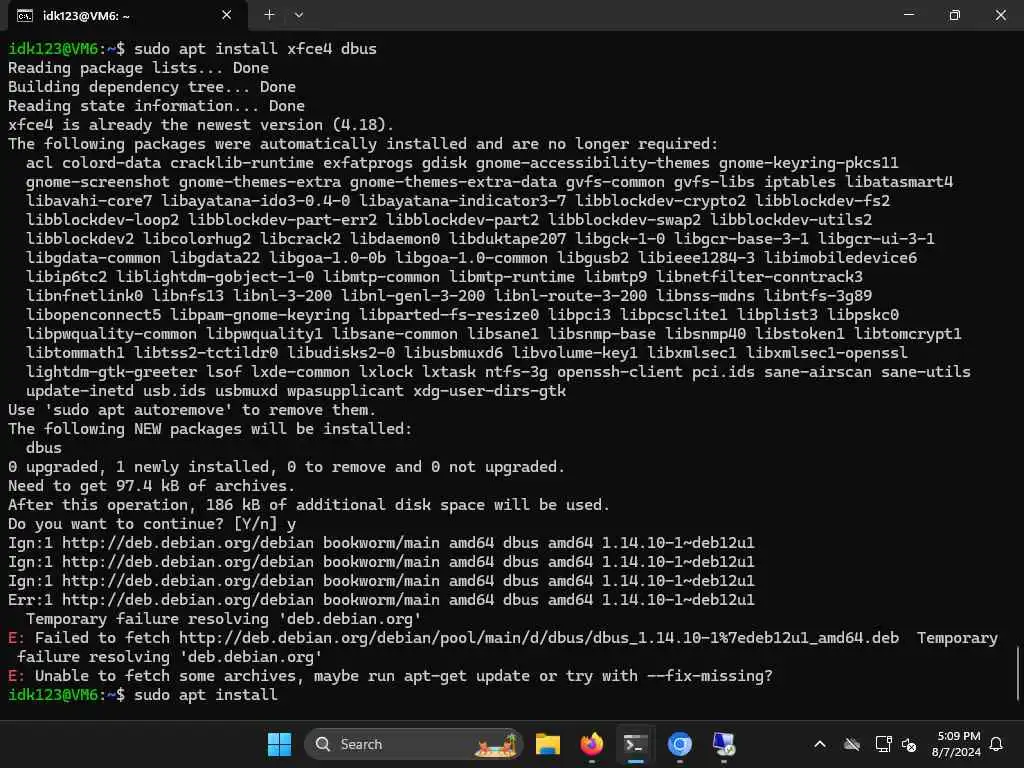
Task: Click the terminal tab's command prompt icon
Action: [x=25, y=16]
